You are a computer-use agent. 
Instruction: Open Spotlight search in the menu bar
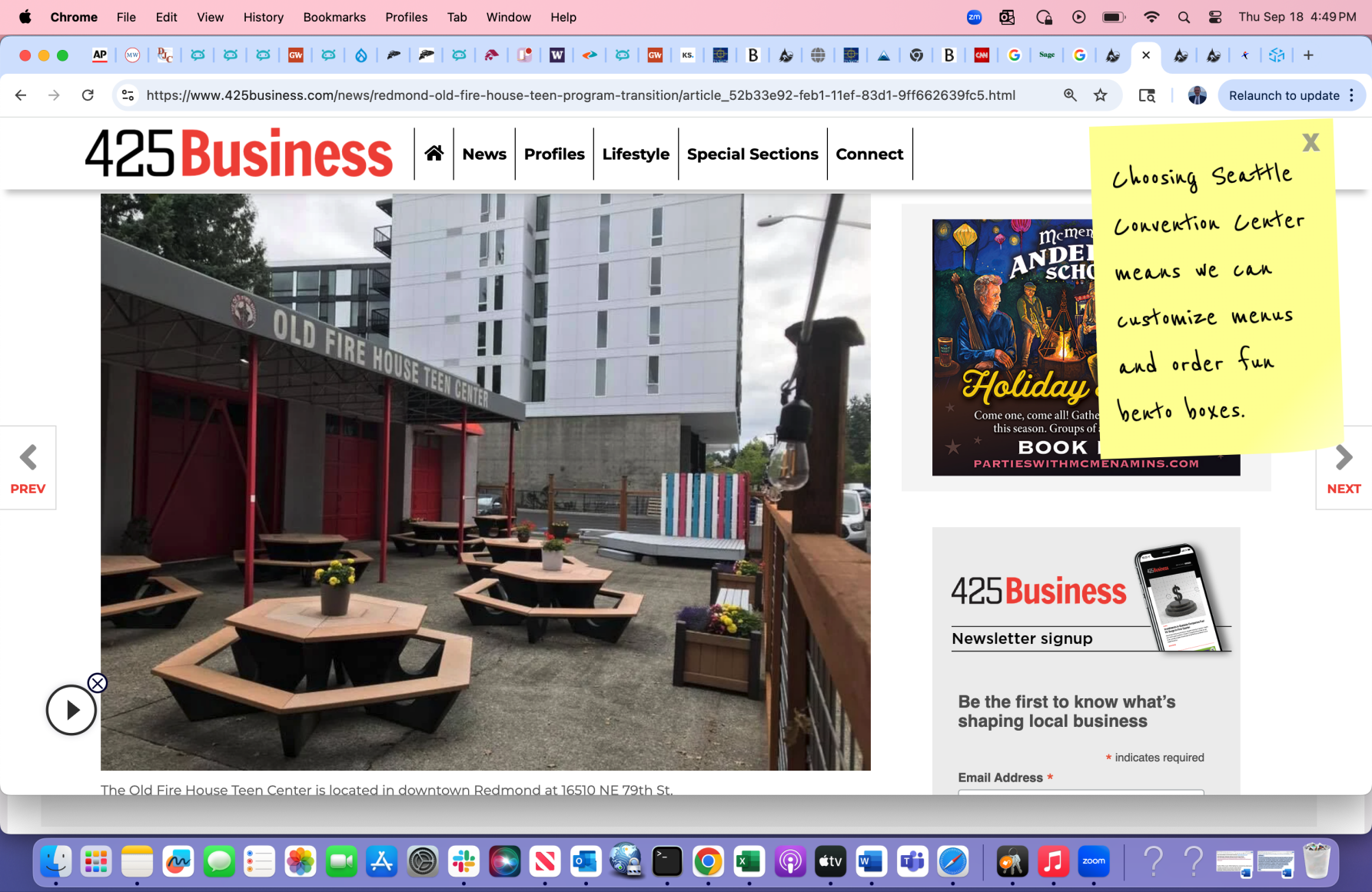pyautogui.click(x=1184, y=17)
